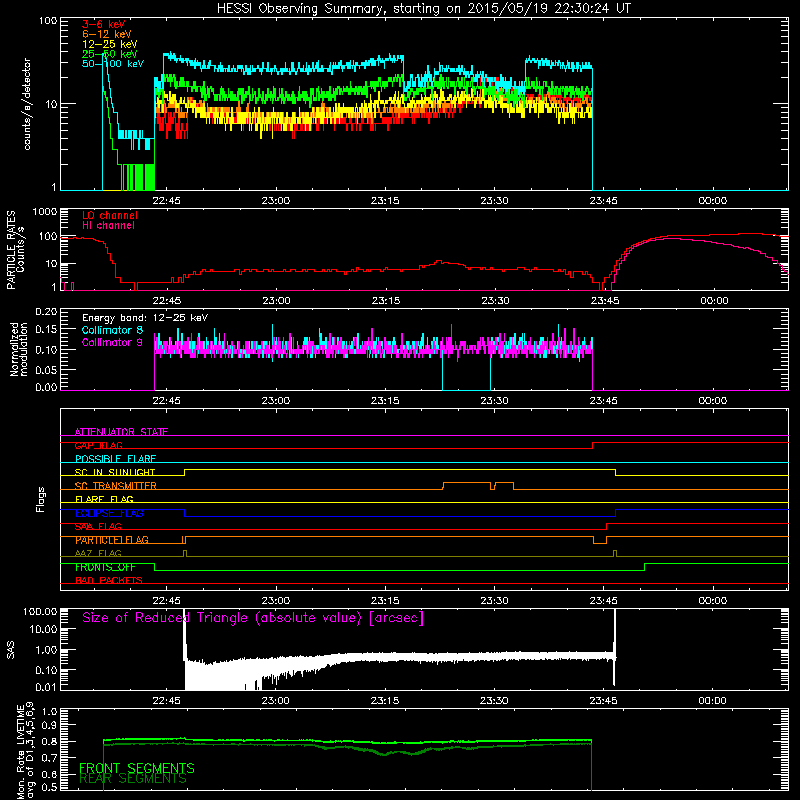Click the 0.20 y-axis value on modulation panel
The height and width of the screenshot is (800, 800).
pos(46,312)
